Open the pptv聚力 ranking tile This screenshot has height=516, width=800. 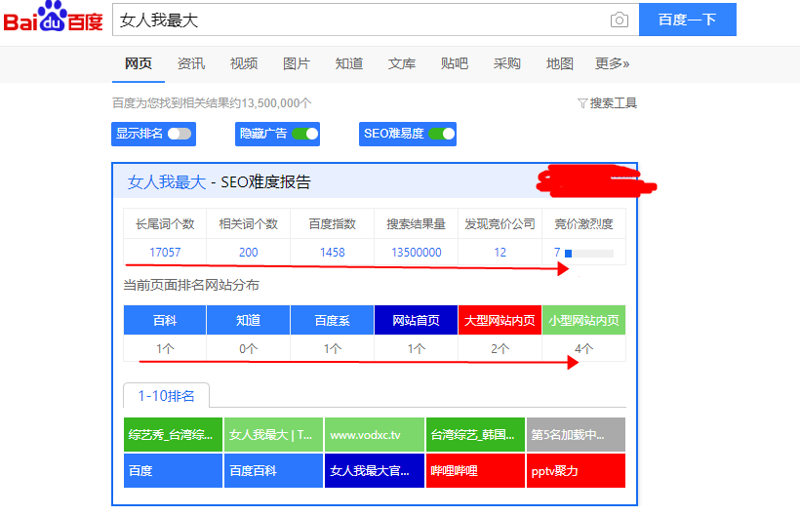coord(576,471)
